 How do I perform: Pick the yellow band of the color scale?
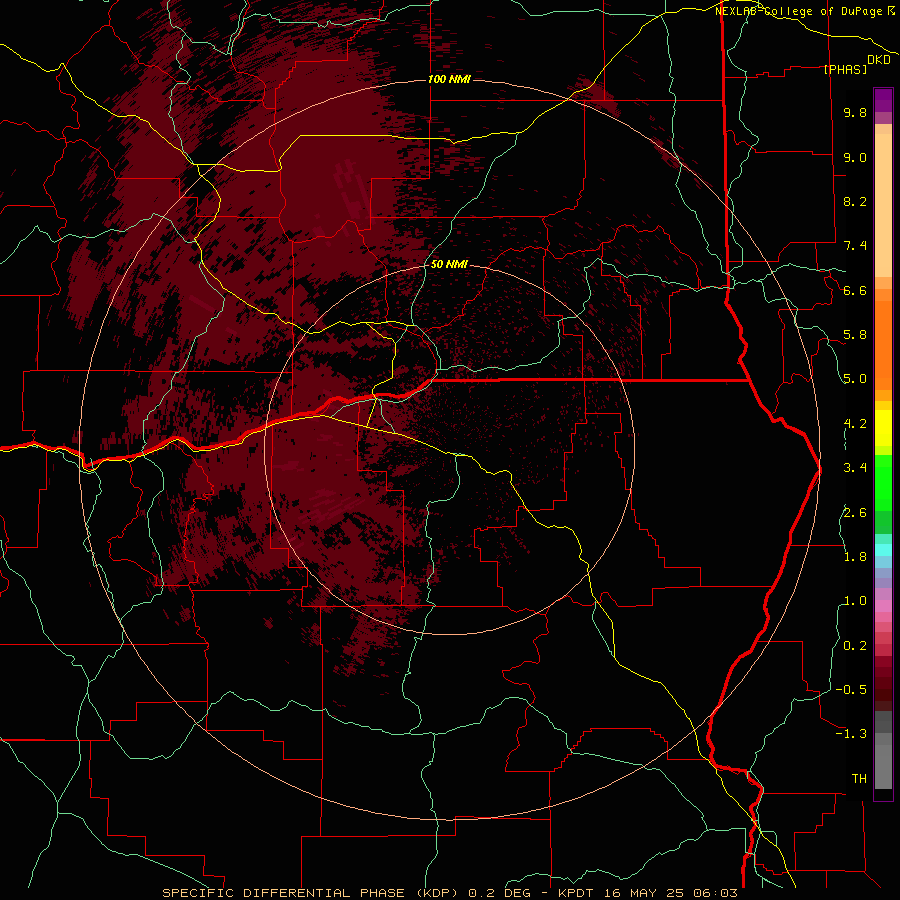883,428
